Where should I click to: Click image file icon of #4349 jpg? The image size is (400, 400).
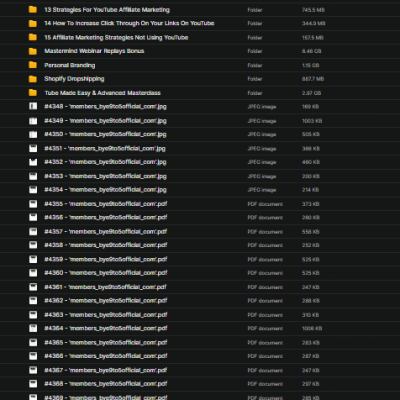33,121
